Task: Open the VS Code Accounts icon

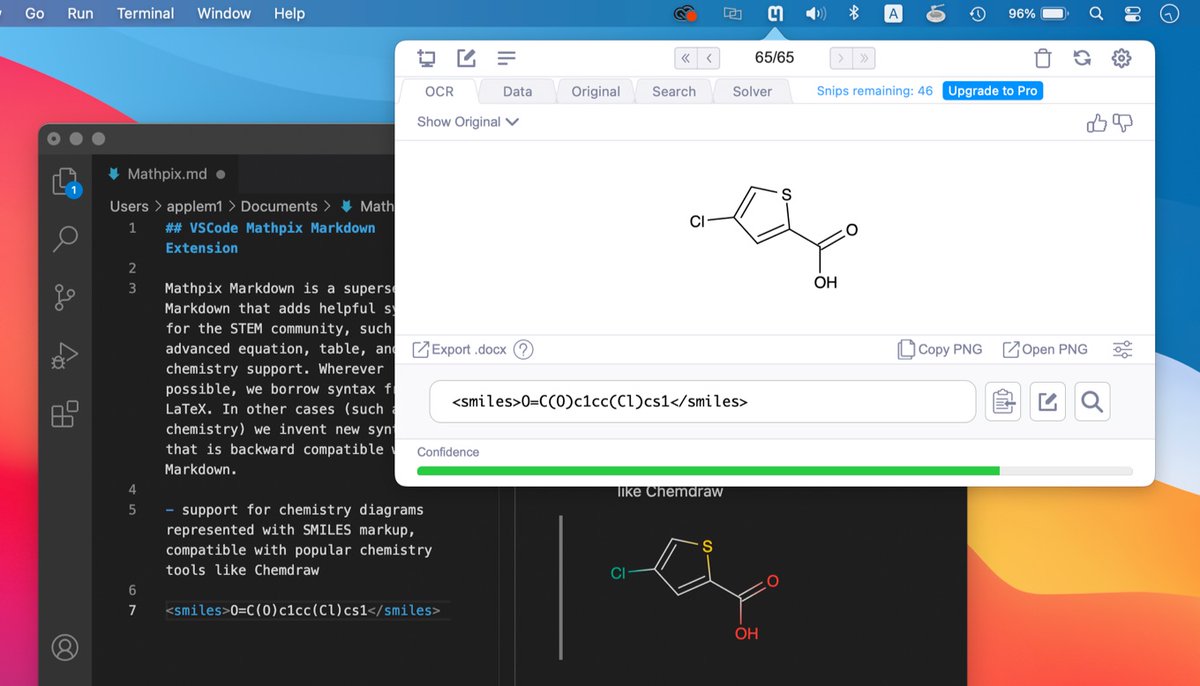Action: 65,647
